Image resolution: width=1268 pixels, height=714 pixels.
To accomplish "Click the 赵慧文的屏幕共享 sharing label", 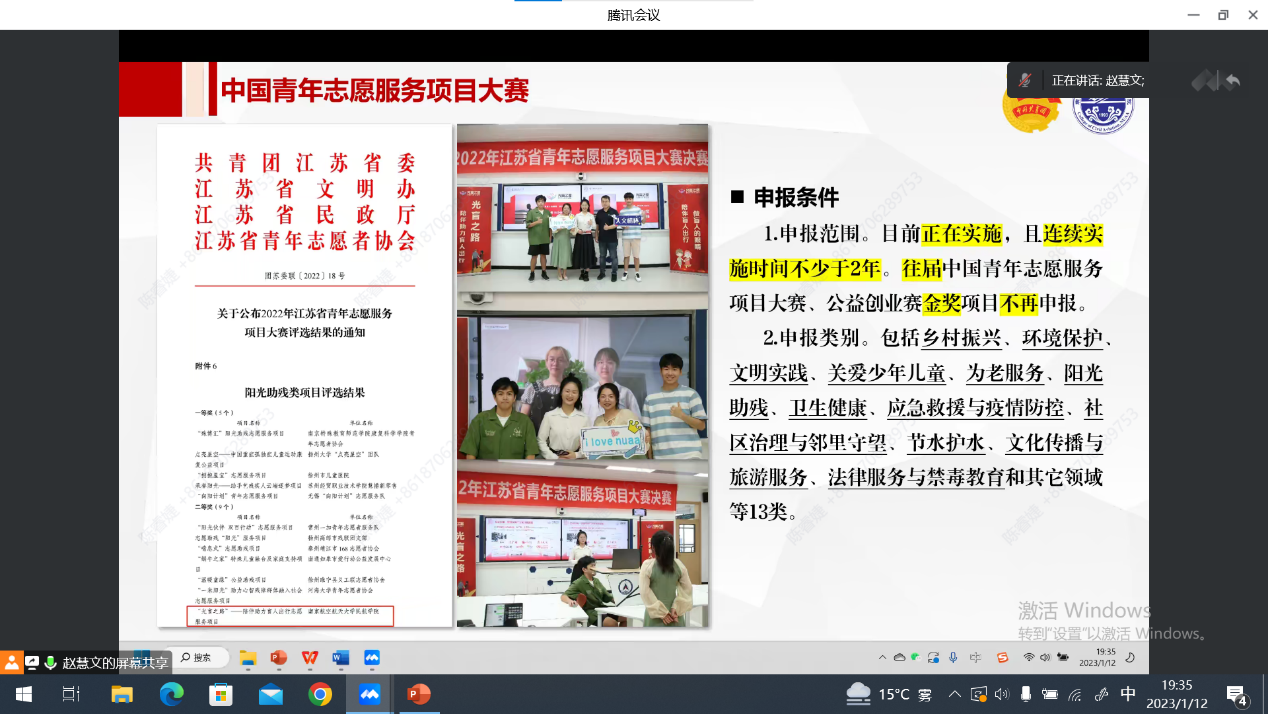I will 115,662.
